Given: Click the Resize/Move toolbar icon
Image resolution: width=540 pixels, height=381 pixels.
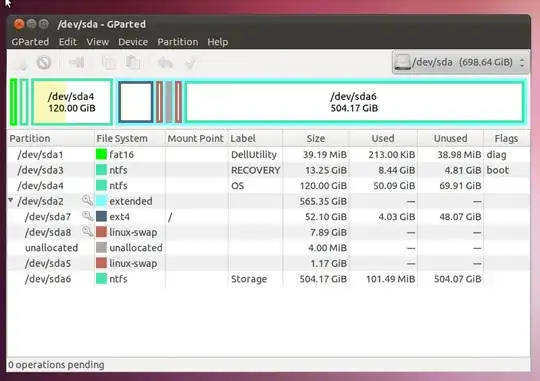Looking at the screenshot, I should [76, 62].
